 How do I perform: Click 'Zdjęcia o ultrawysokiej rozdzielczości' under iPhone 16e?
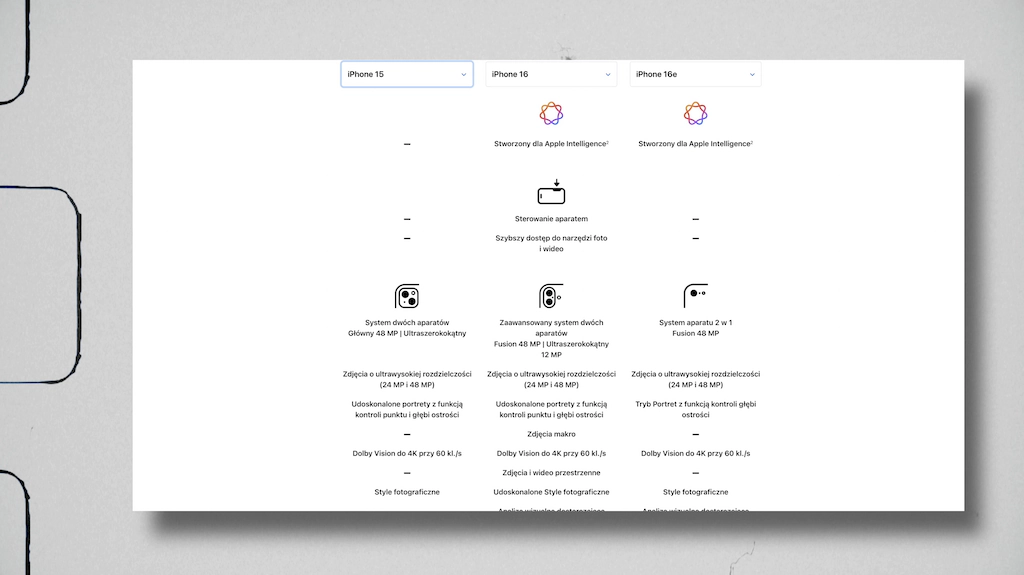696,379
